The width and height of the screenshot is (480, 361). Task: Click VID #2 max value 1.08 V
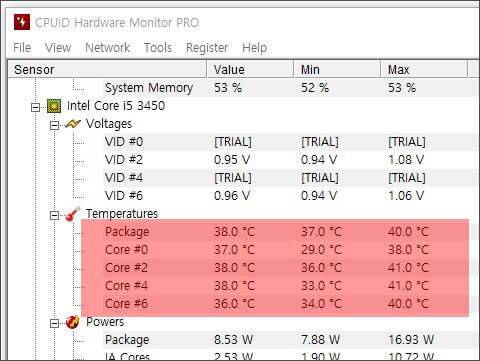tap(406, 160)
